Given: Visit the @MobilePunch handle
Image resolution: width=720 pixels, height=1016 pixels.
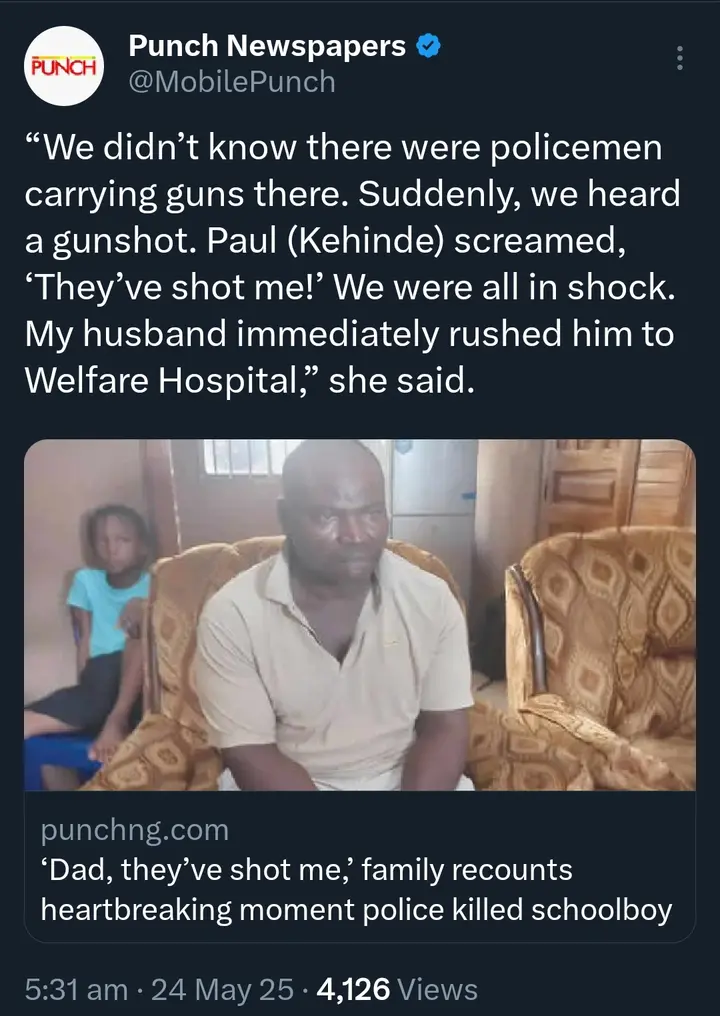Looking at the screenshot, I should pos(232,82).
